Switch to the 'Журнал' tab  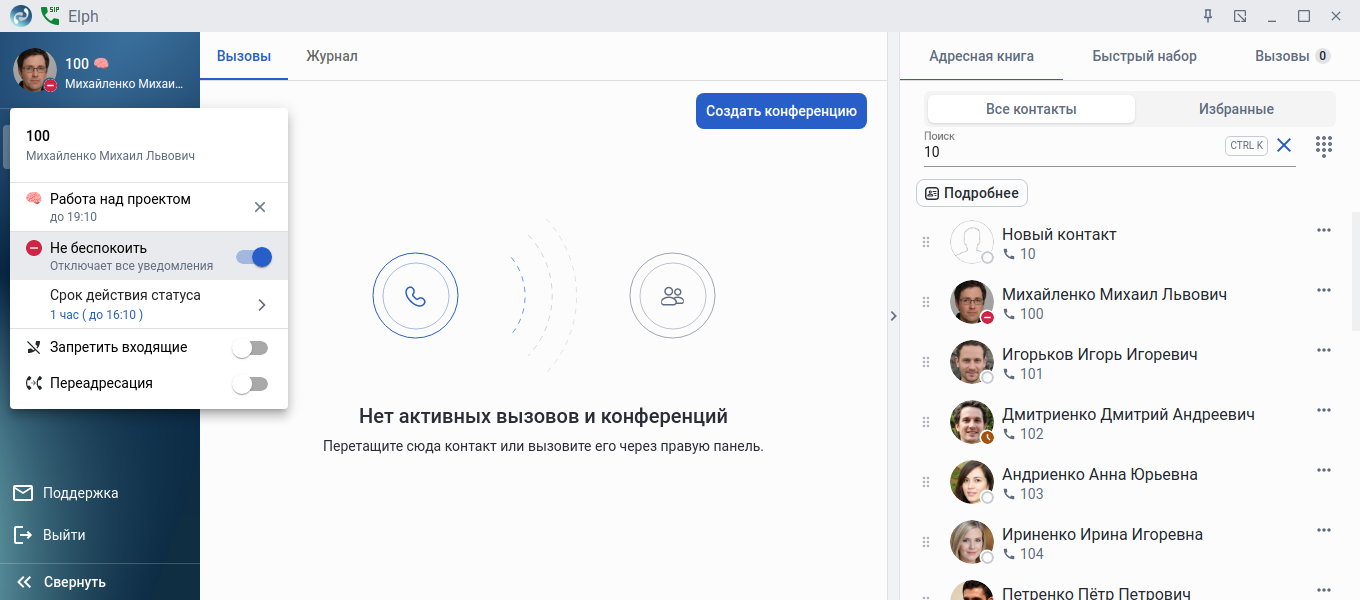[x=332, y=56]
